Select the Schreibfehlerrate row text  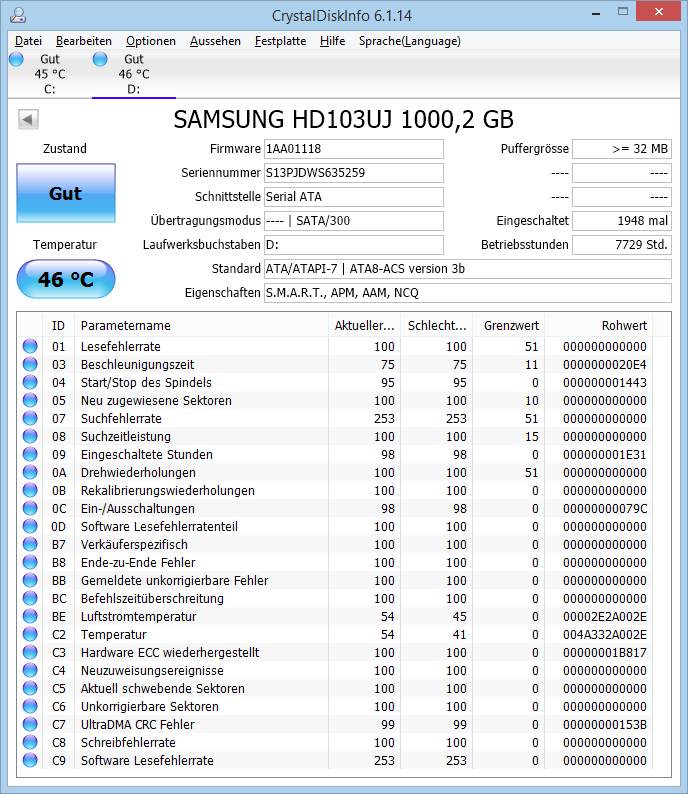pos(128,742)
